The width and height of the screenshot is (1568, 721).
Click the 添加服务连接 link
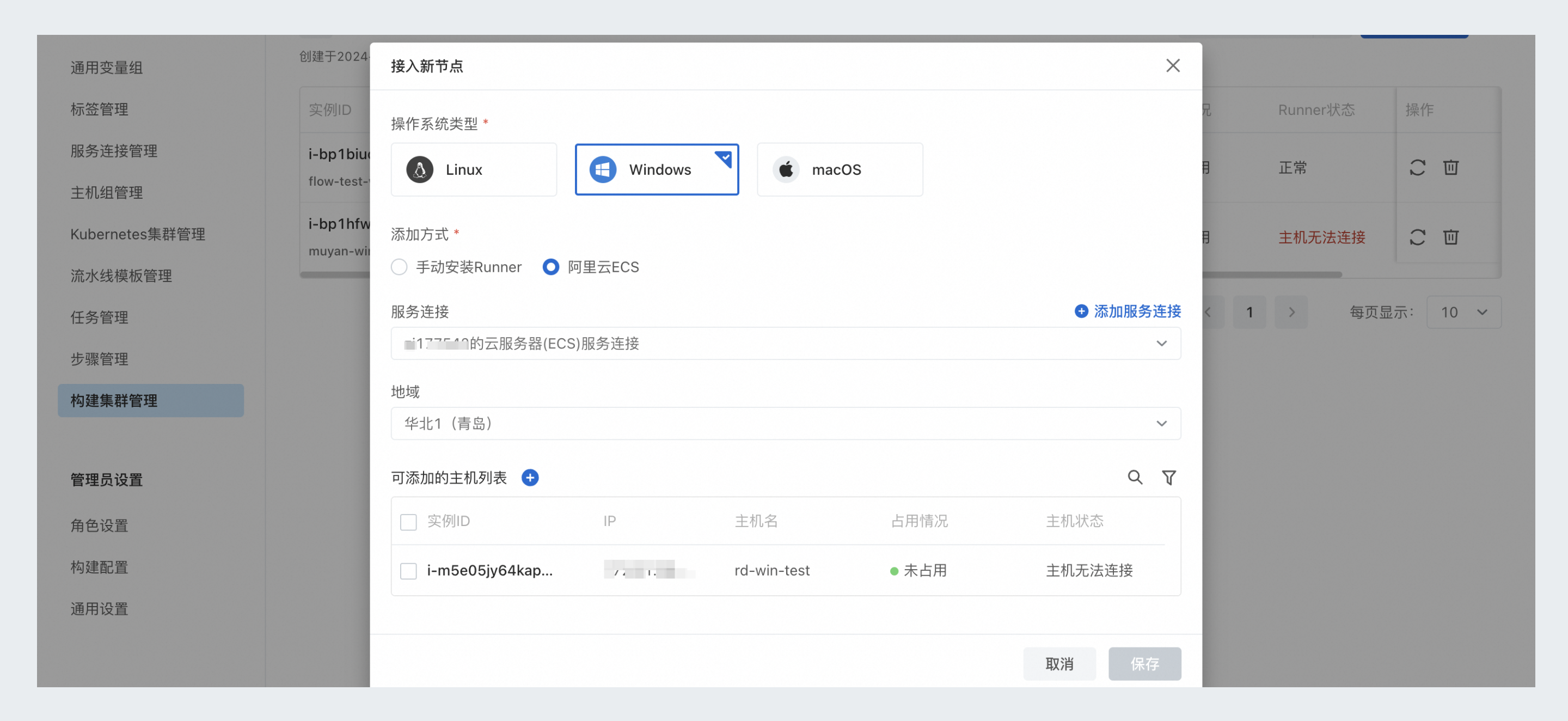(1128, 311)
